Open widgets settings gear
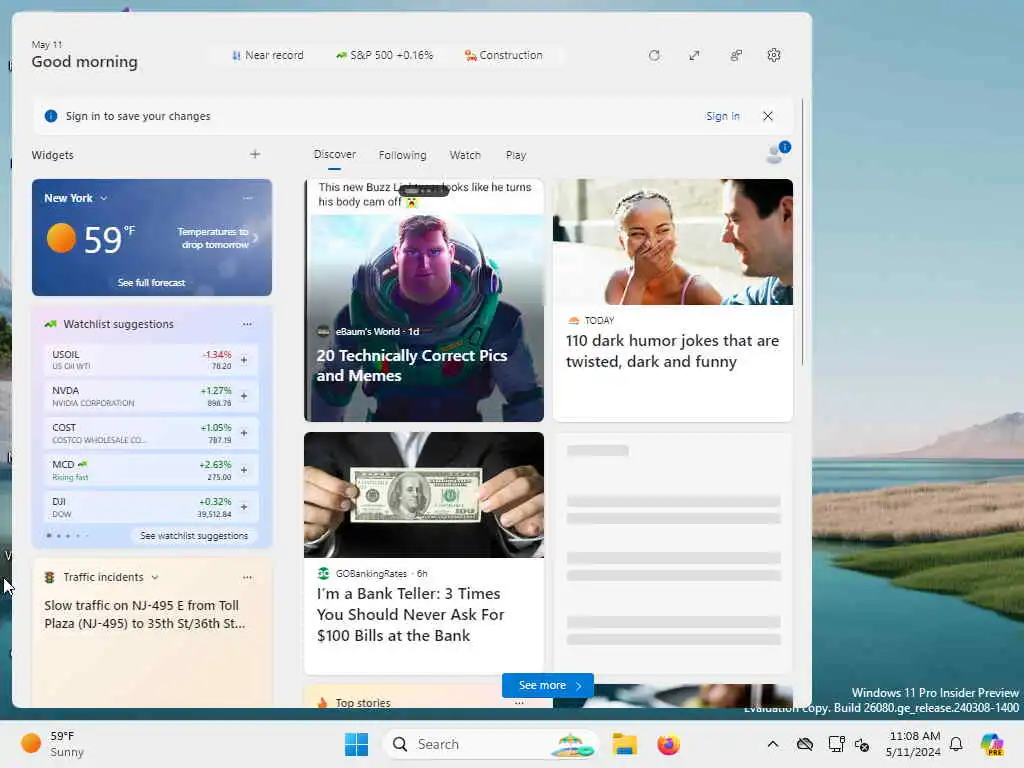Viewport: 1024px width, 768px height. pyautogui.click(x=774, y=56)
